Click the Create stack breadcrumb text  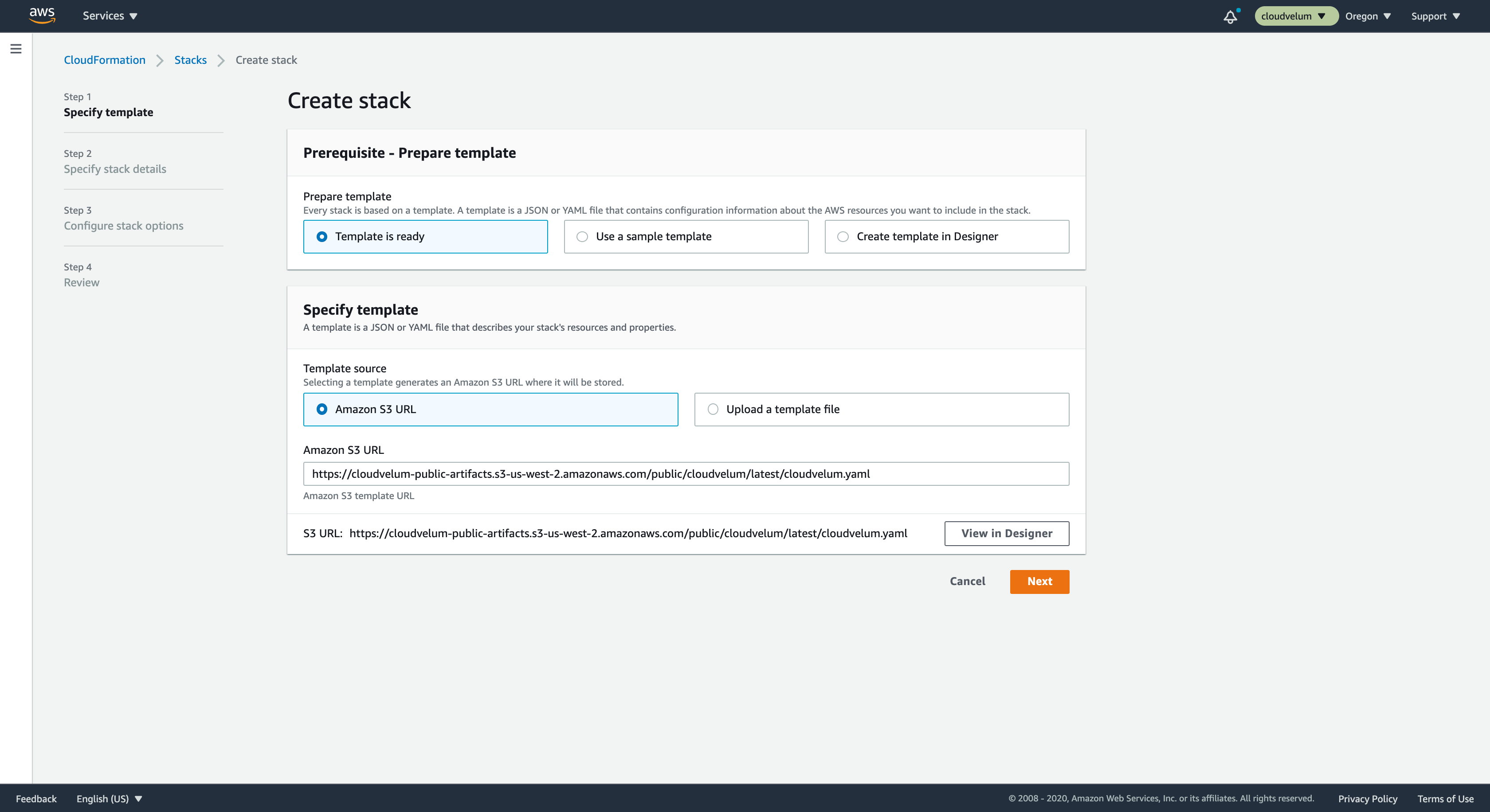click(x=266, y=60)
